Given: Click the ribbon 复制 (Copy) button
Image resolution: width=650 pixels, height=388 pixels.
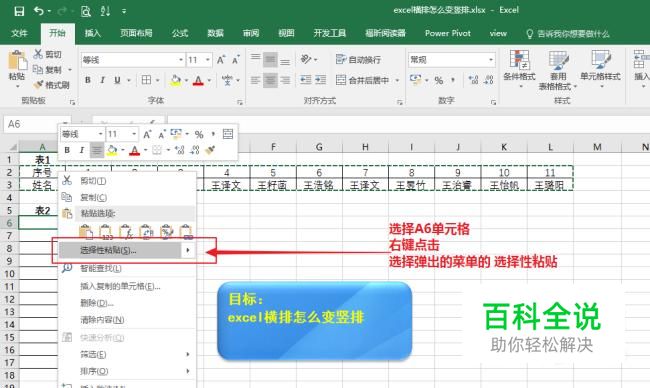Looking at the screenshot, I should click(x=47, y=70).
